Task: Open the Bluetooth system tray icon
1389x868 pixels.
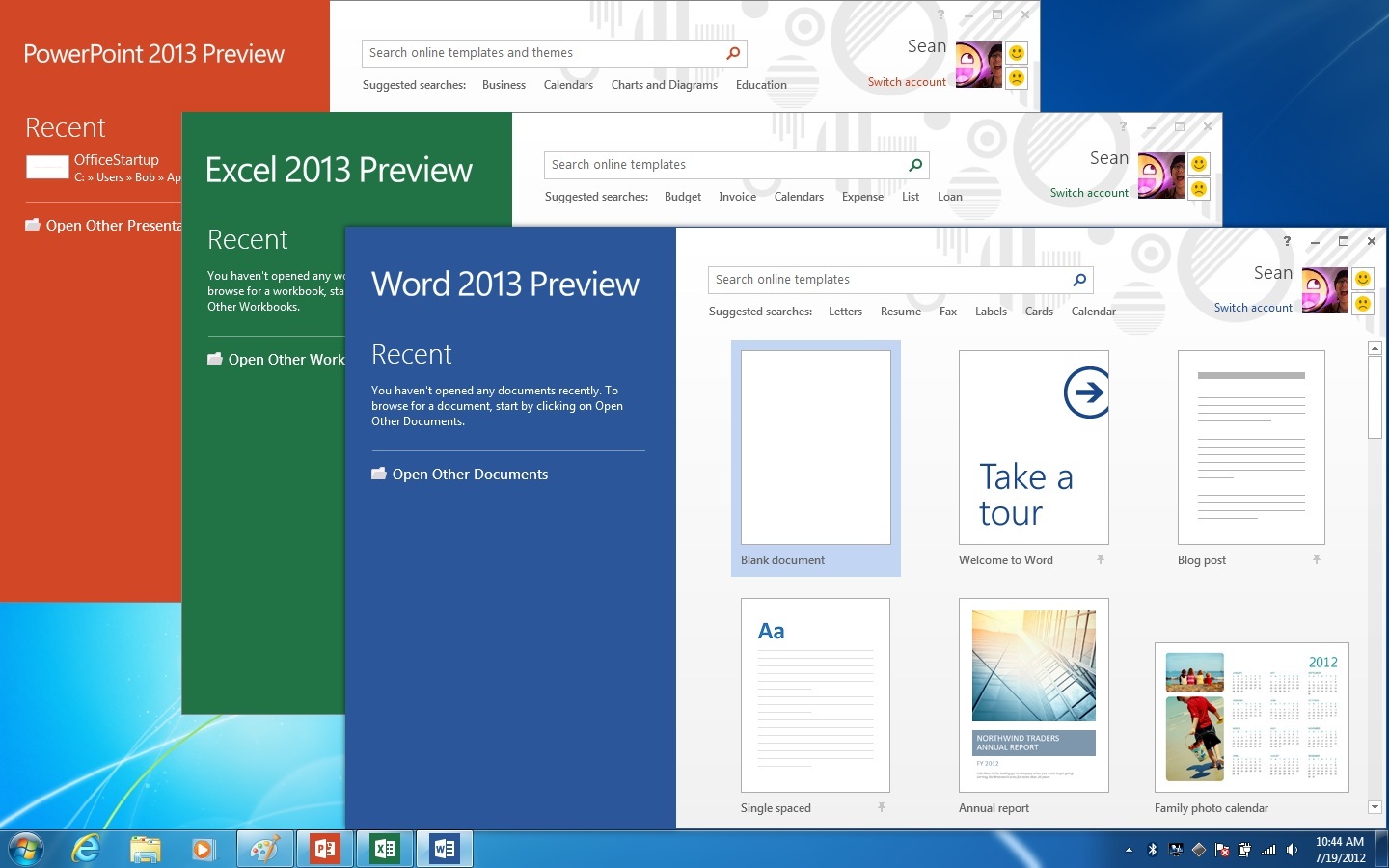Action: point(1151,850)
